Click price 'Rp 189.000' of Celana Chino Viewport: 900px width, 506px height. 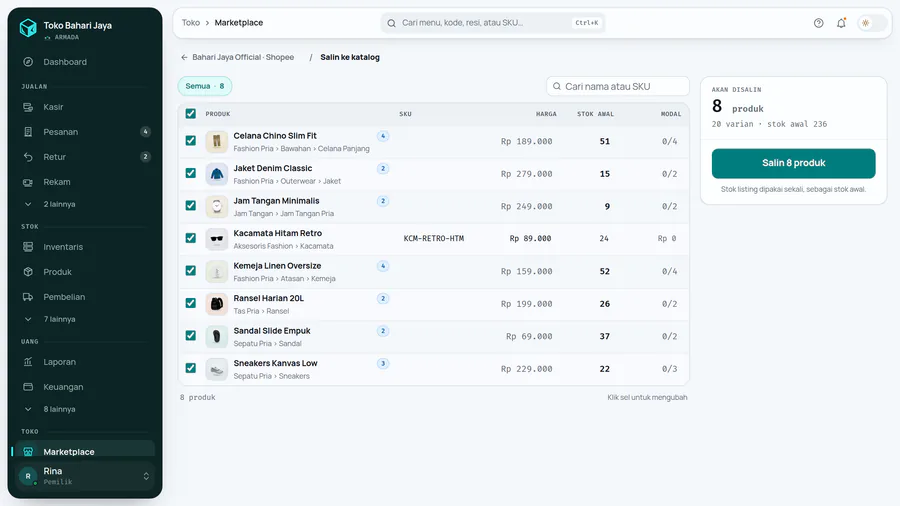pyautogui.click(x=526, y=142)
